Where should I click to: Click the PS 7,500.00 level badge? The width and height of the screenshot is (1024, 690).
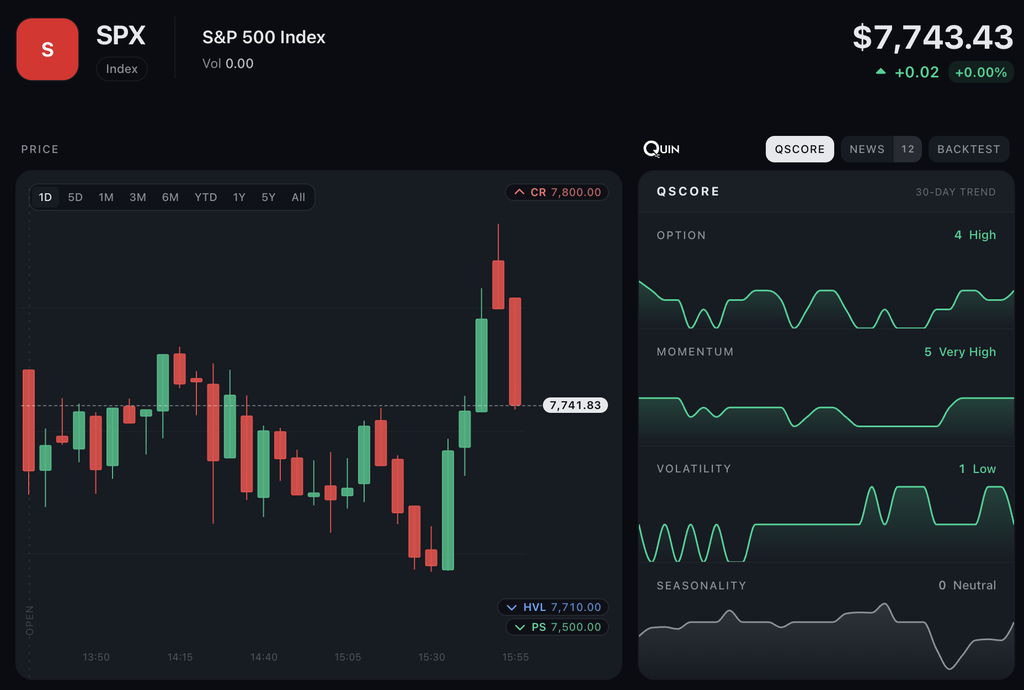pyautogui.click(x=558, y=627)
